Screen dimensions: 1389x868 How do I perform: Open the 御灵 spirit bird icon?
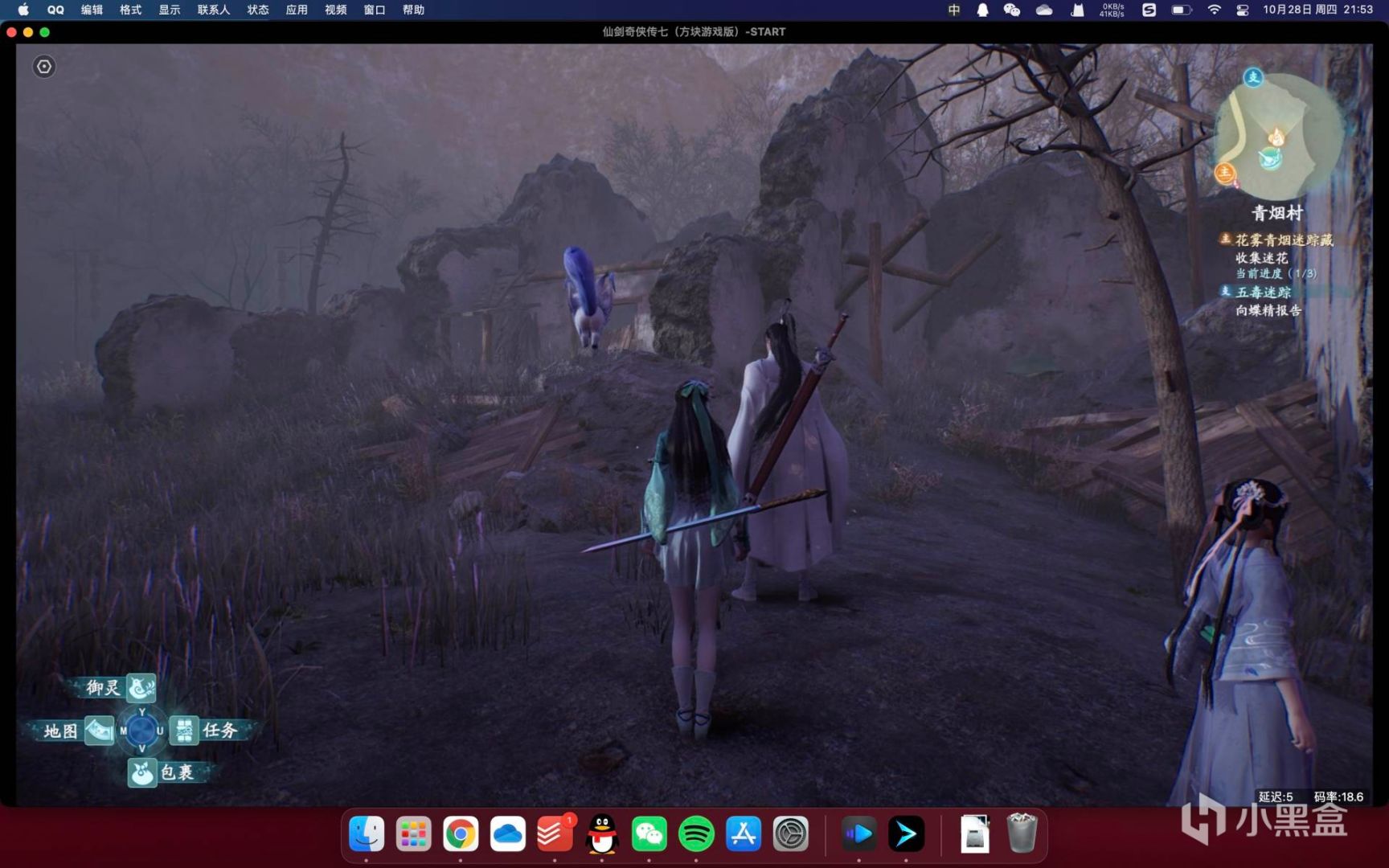[141, 688]
